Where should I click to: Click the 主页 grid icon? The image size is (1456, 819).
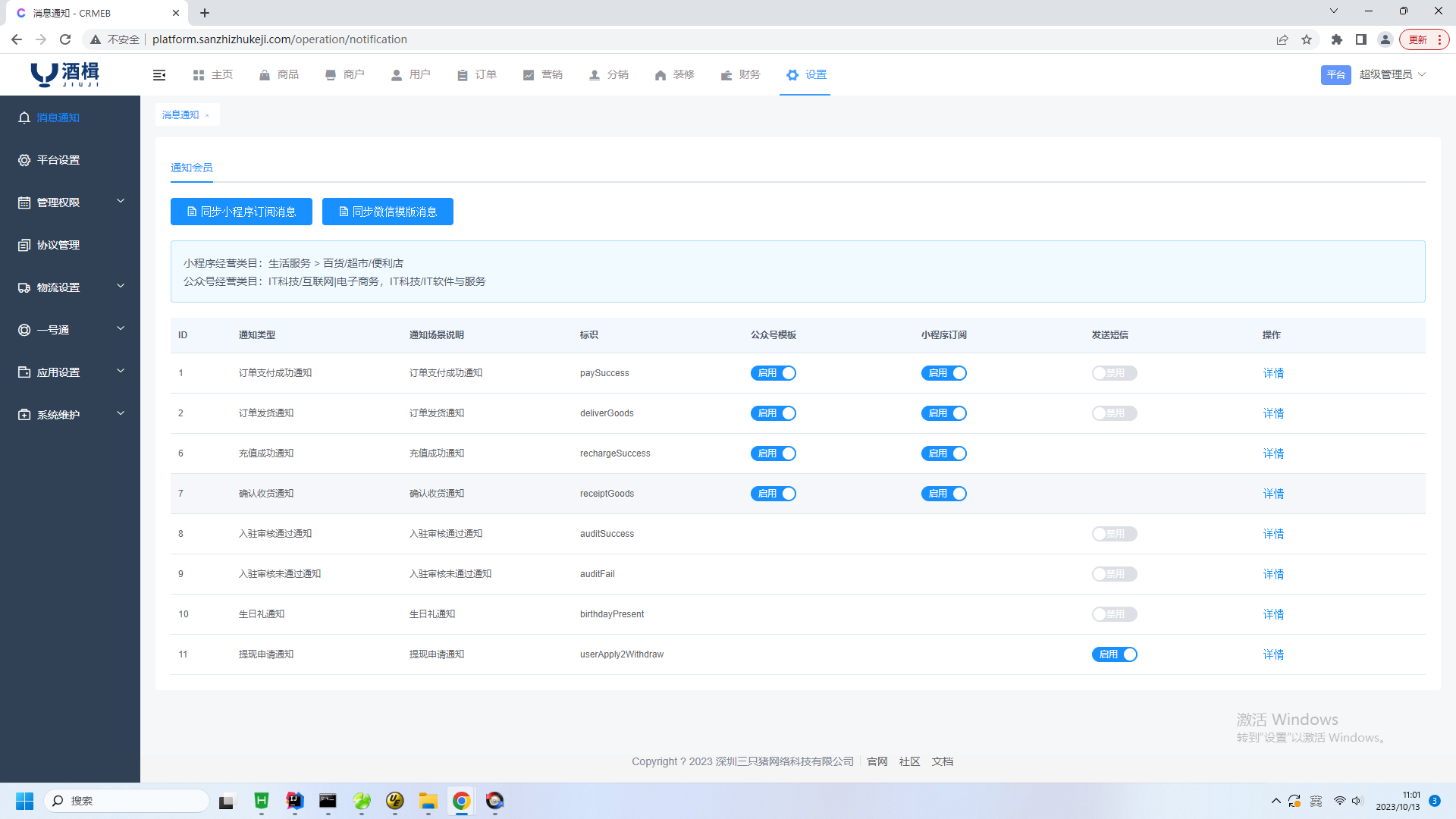pyautogui.click(x=199, y=74)
